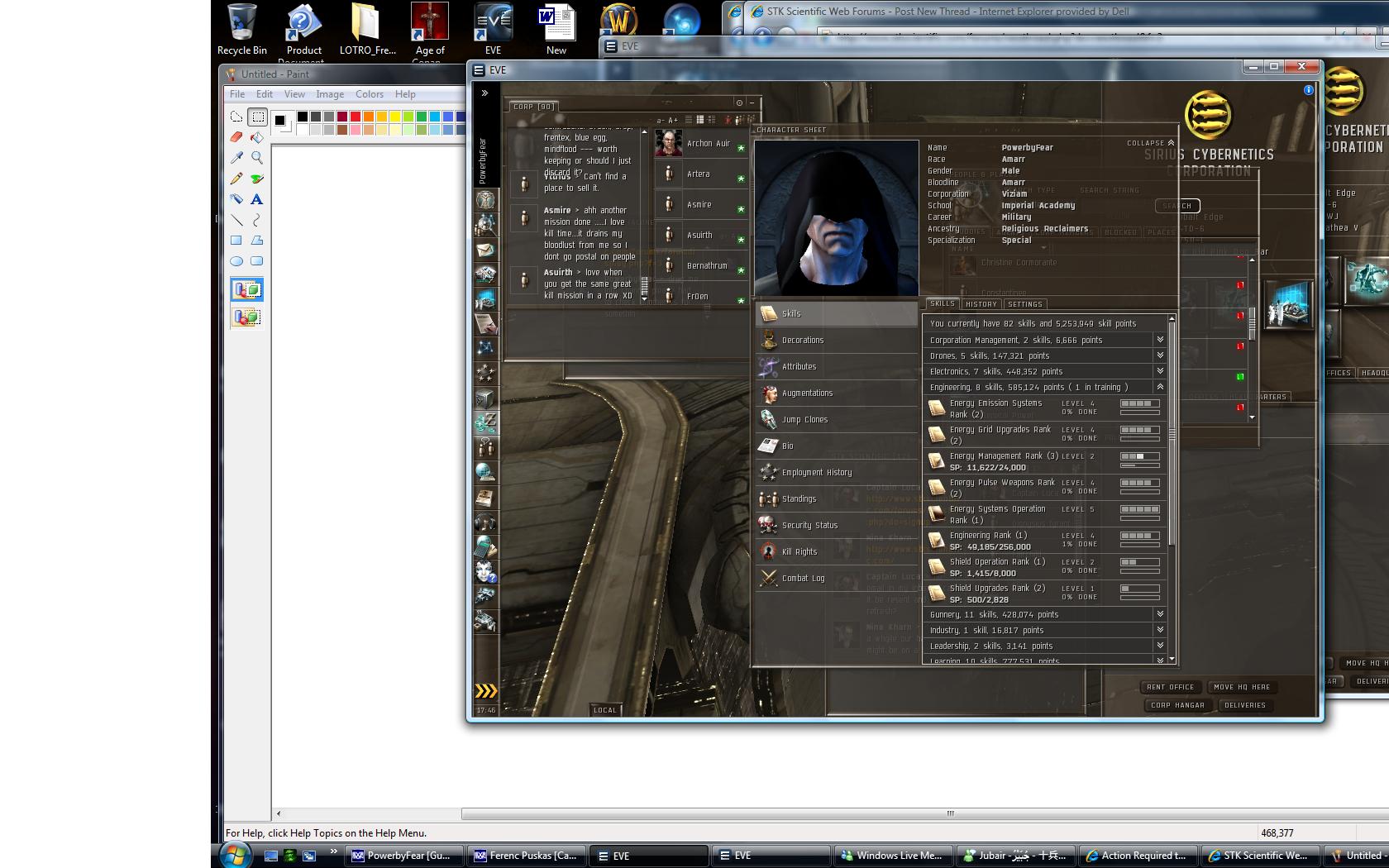The height and width of the screenshot is (868, 1389).
Task: Enable transparent selection option in Paint toolbox
Action: [x=246, y=317]
